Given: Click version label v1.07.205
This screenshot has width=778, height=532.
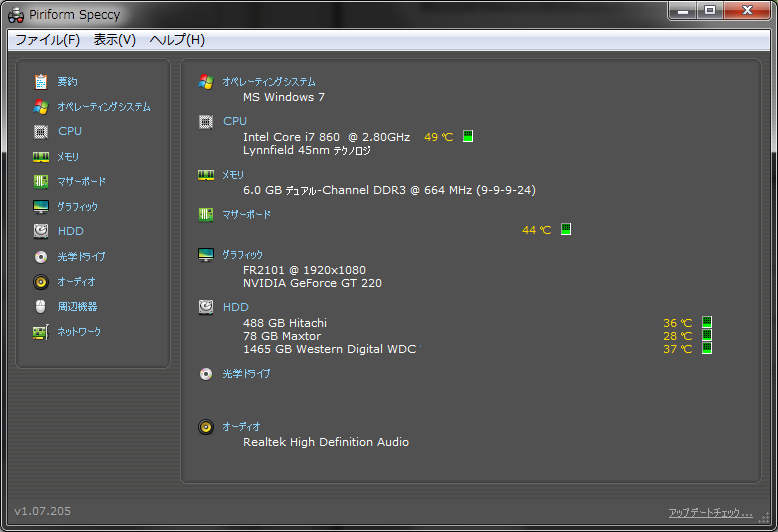Looking at the screenshot, I should (x=43, y=511).
